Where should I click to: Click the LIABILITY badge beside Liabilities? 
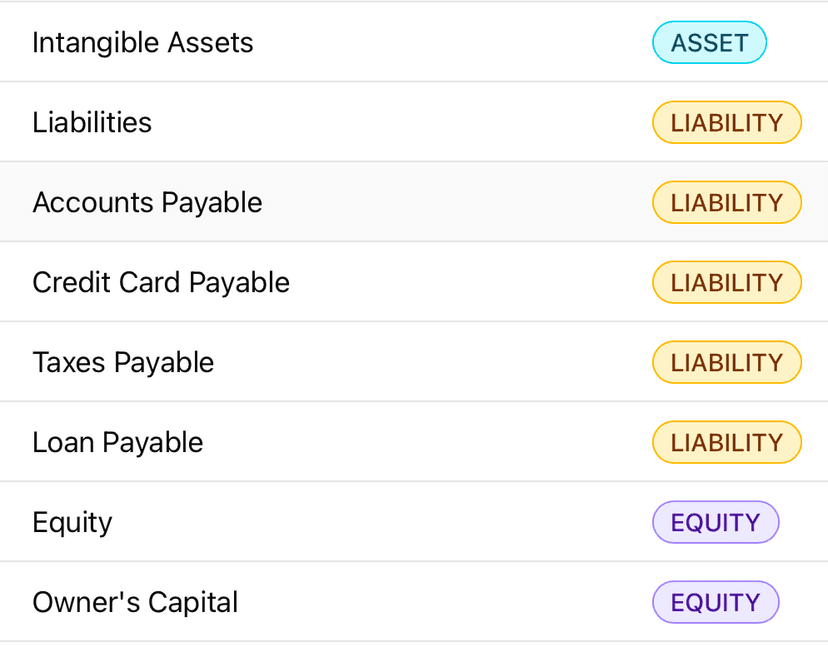[726, 123]
